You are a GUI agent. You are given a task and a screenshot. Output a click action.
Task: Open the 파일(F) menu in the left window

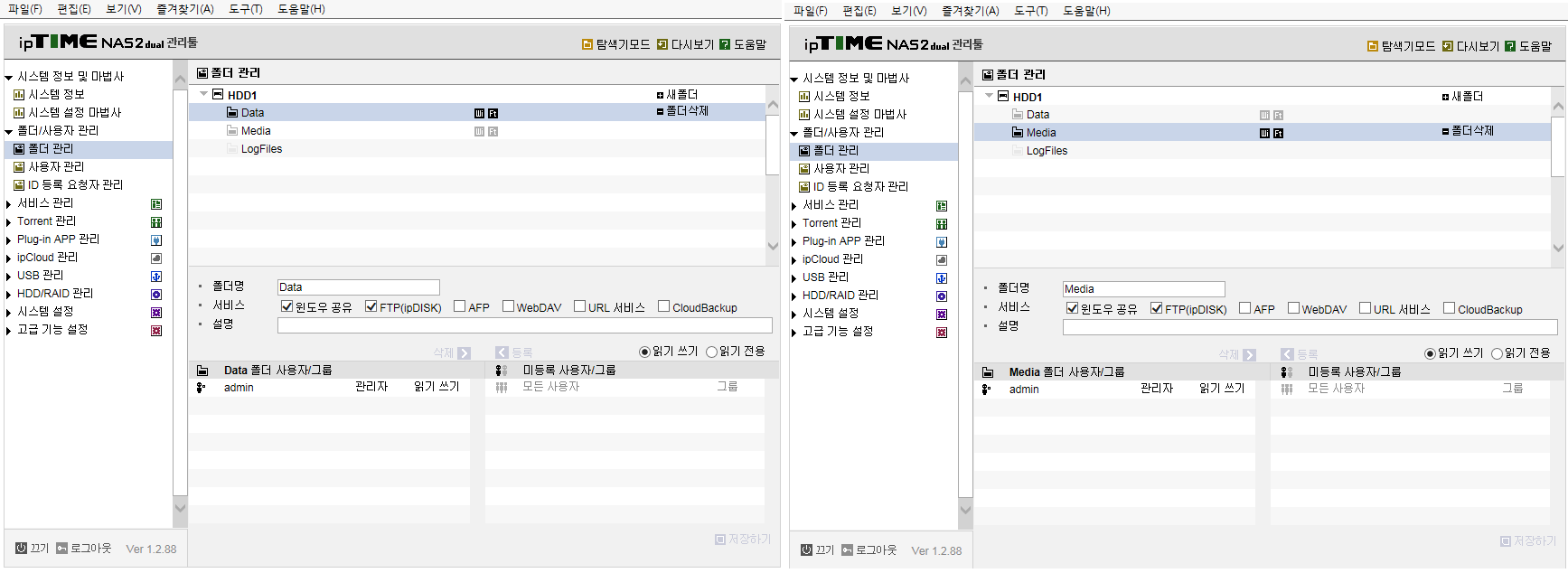click(25, 9)
